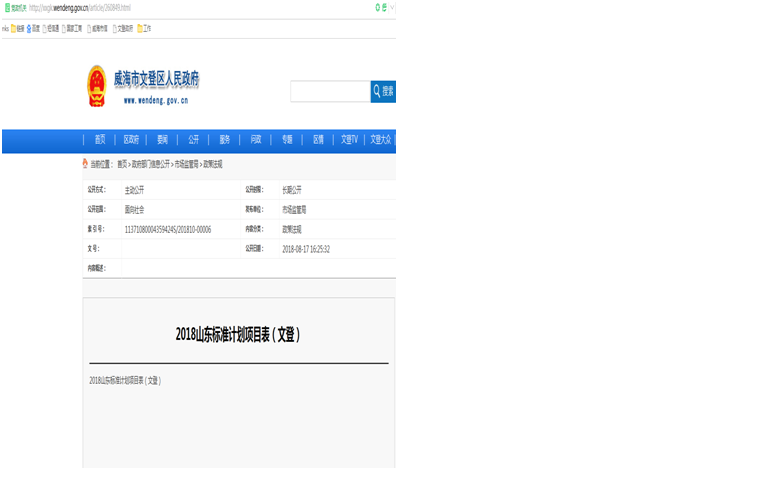Click the national emblem logo icon
The image size is (771, 493).
(96, 86)
